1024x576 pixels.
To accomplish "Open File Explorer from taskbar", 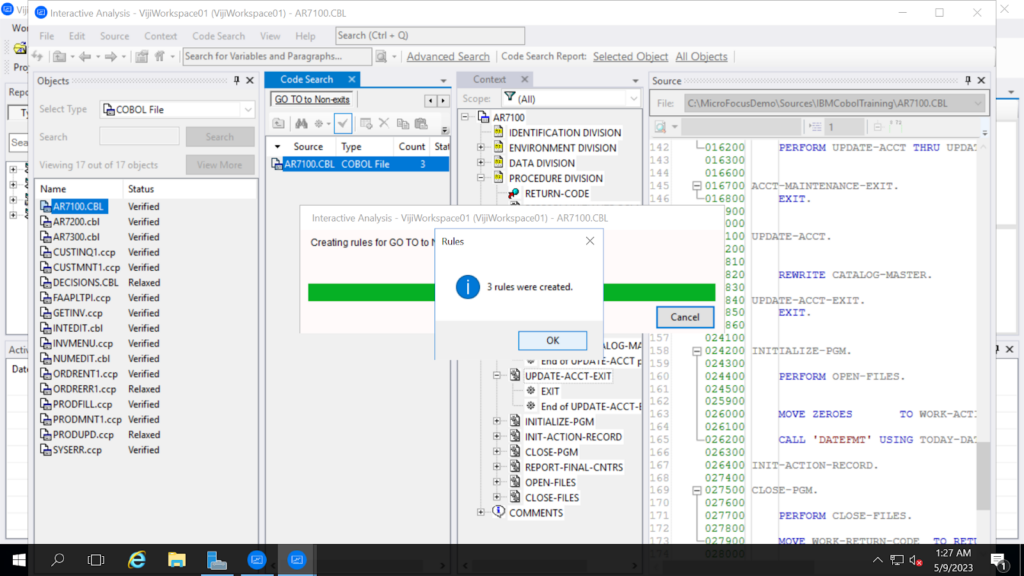I will pos(177,560).
